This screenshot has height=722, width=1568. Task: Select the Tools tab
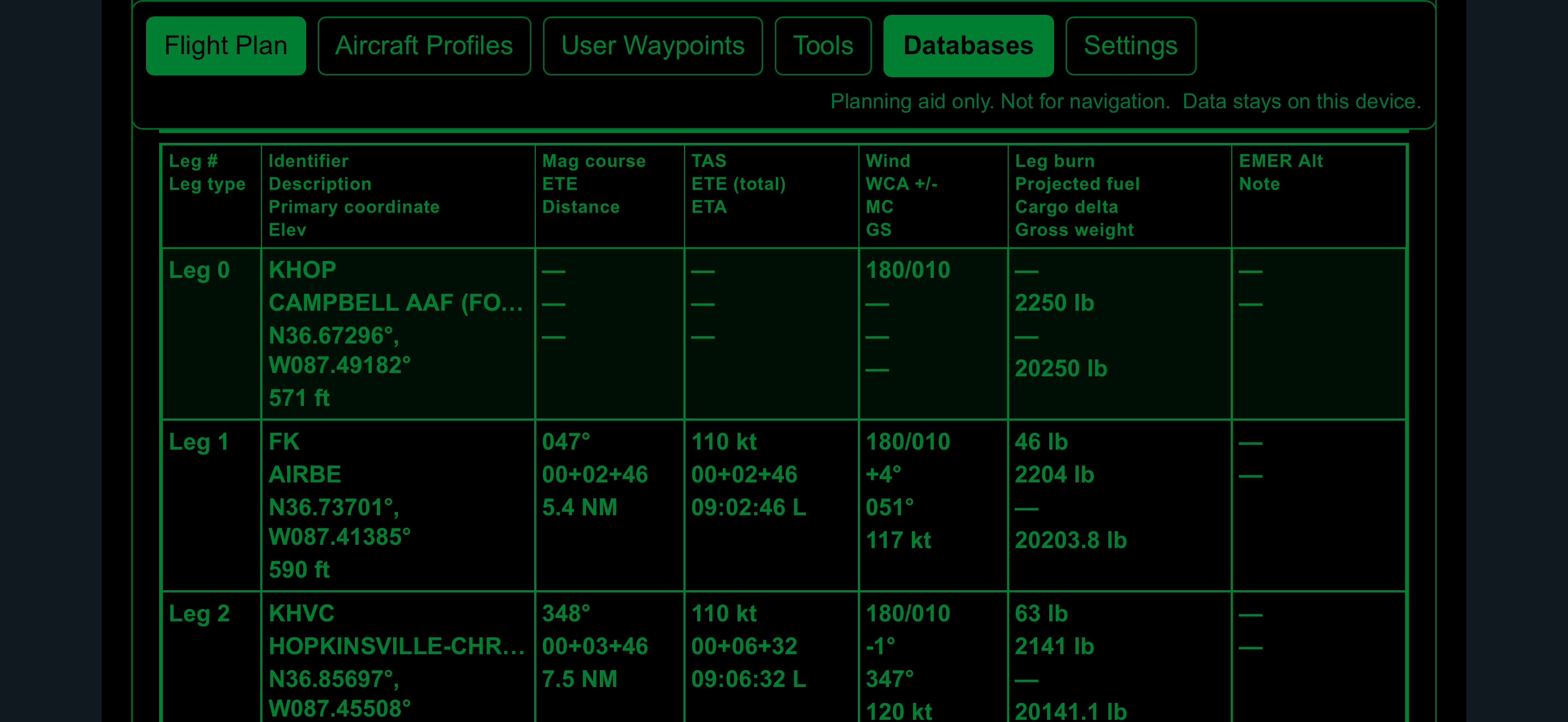pyautogui.click(x=823, y=45)
